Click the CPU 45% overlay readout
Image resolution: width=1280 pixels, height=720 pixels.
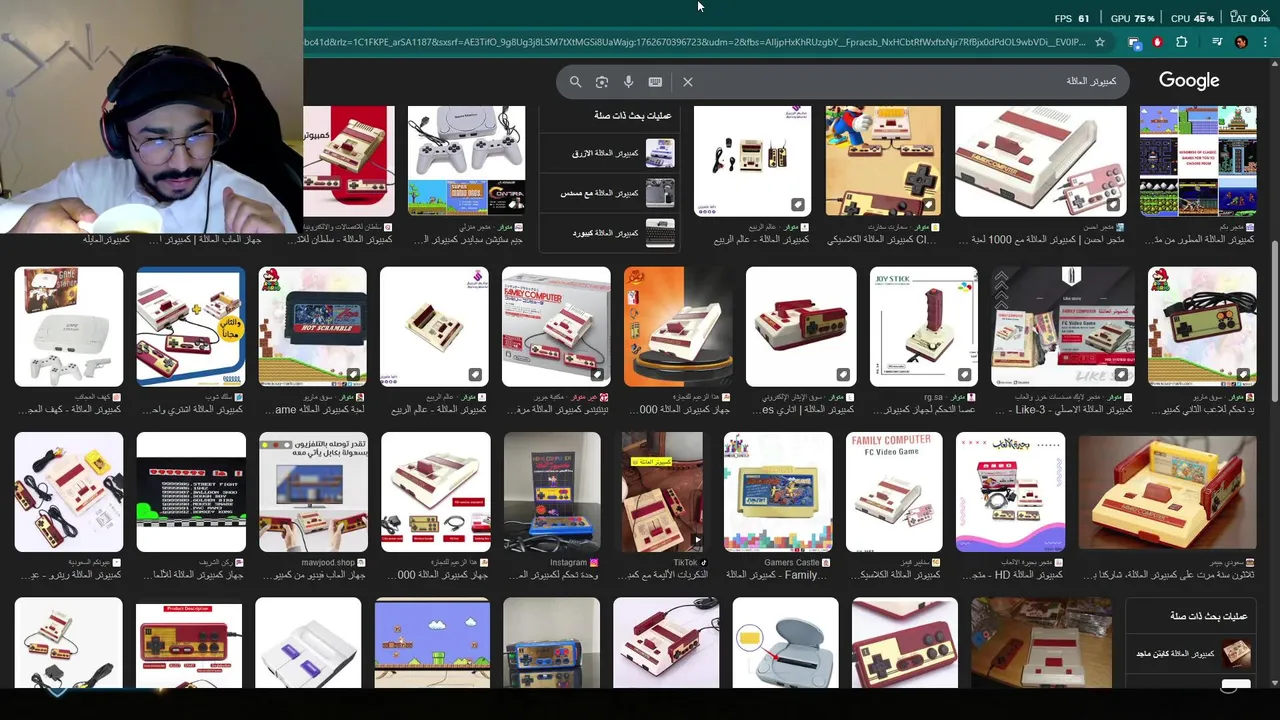[1191, 18]
